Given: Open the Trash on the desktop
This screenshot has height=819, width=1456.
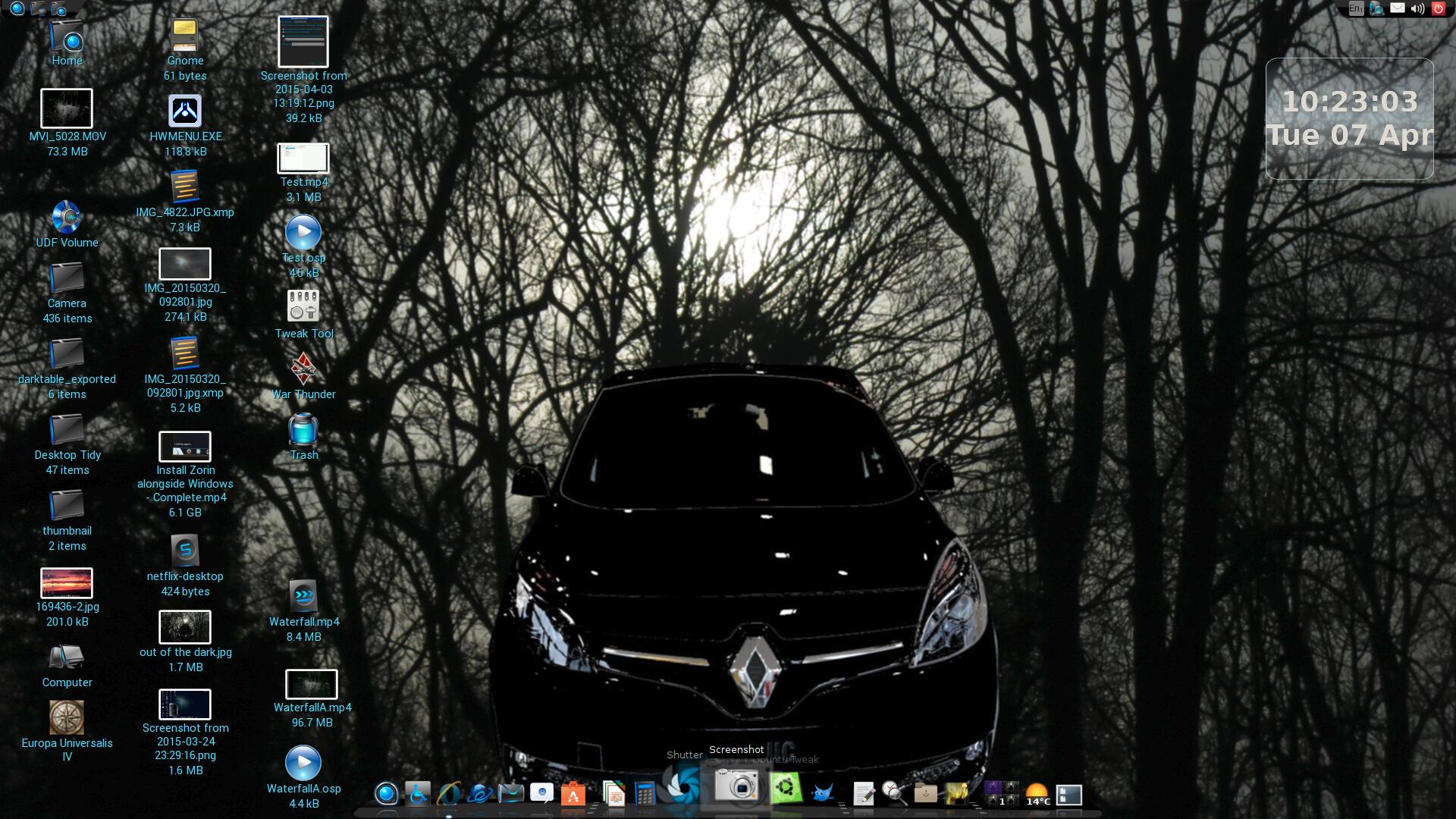Looking at the screenshot, I should 303,430.
